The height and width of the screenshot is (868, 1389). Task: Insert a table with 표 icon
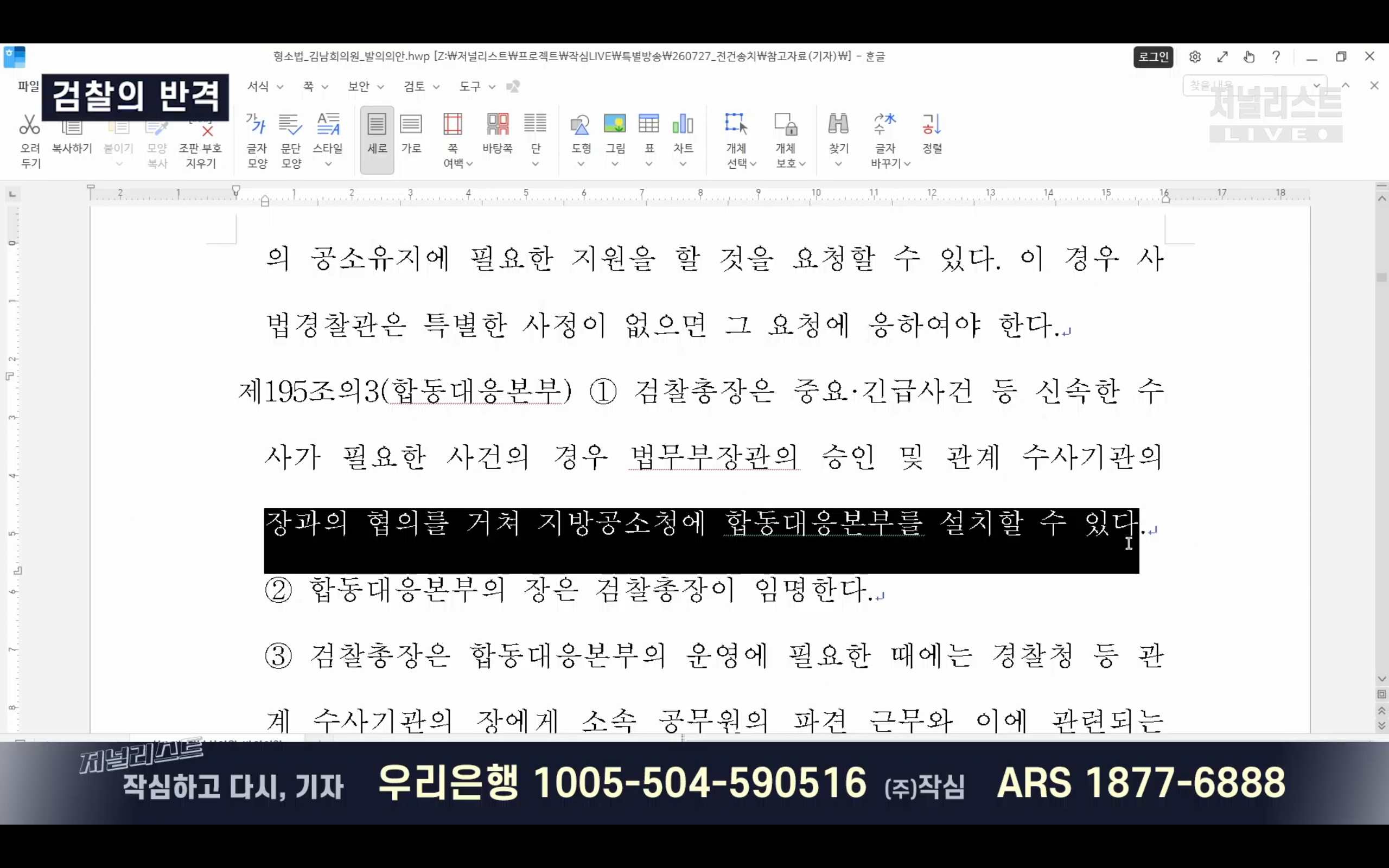pyautogui.click(x=648, y=124)
